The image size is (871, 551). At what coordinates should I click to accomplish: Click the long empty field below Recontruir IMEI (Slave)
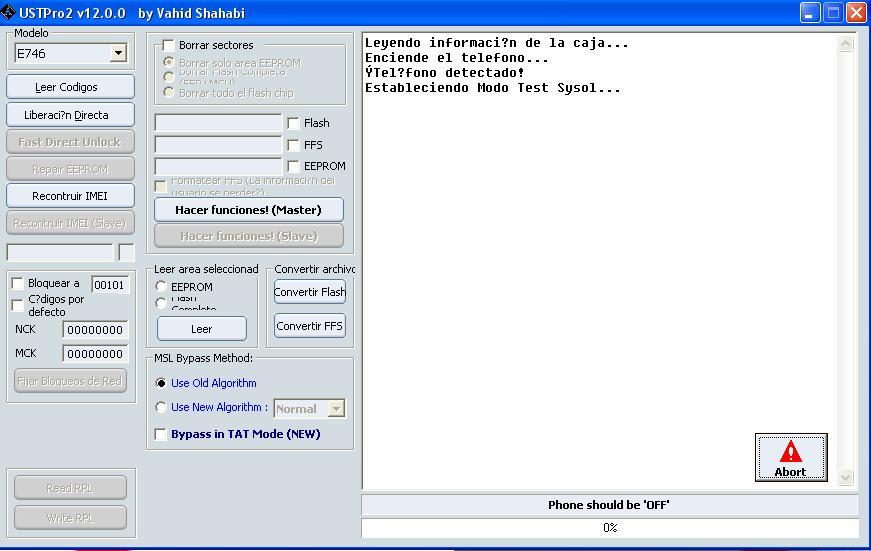pos(60,253)
